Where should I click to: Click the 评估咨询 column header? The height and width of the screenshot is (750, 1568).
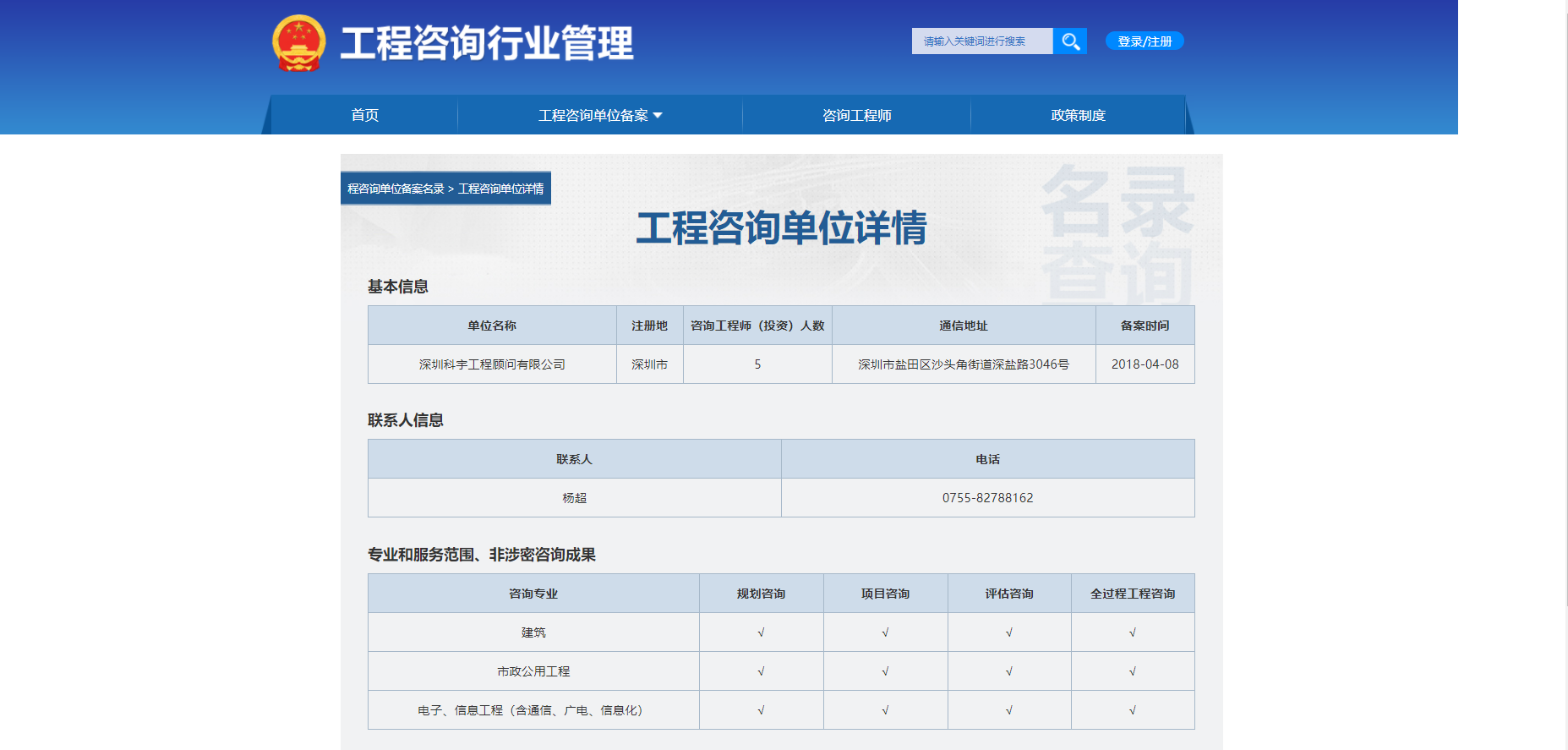(1009, 594)
